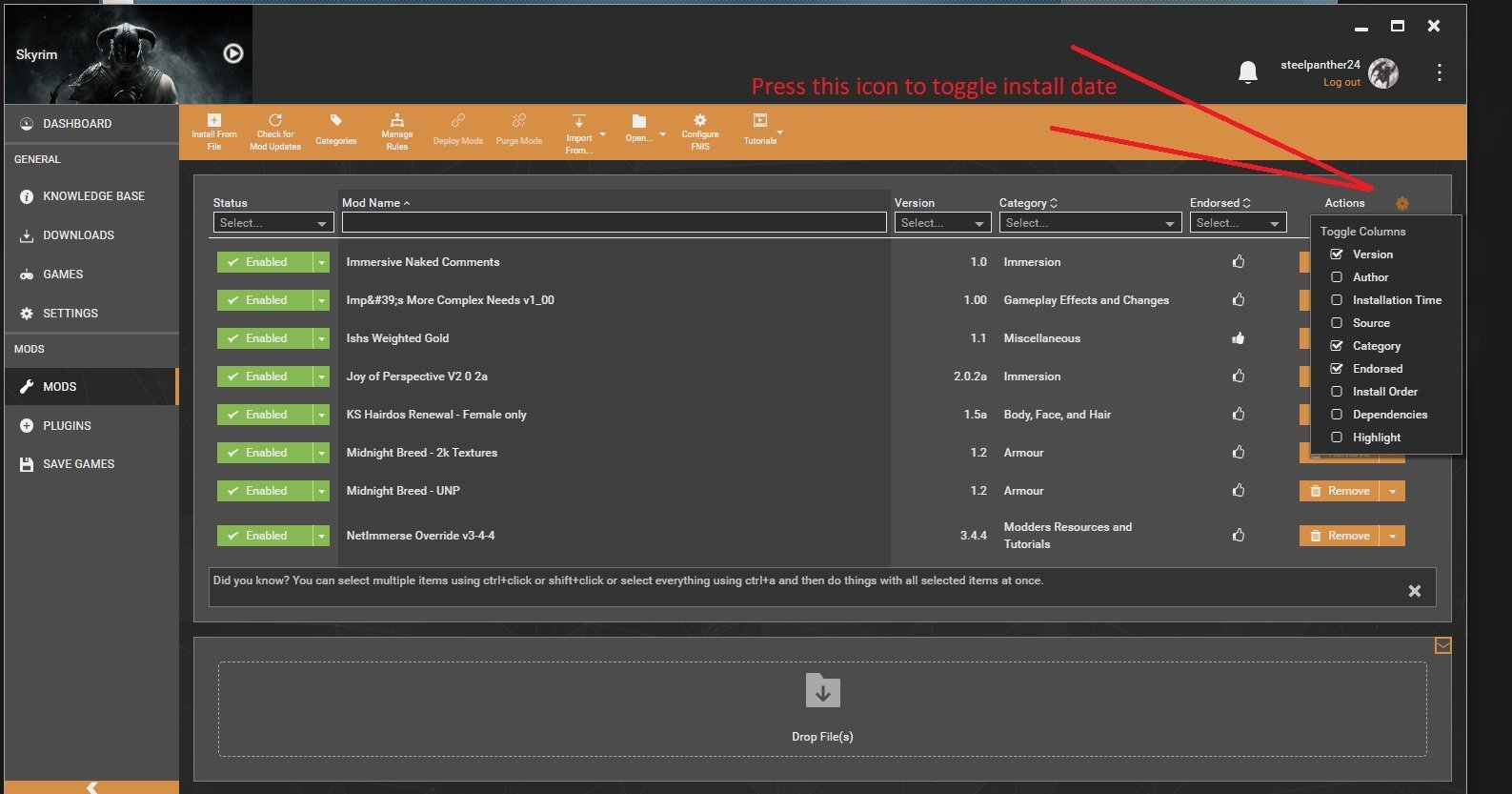
Task: Endorse Immersive Naked Comments with thumbs up
Action: click(1239, 261)
